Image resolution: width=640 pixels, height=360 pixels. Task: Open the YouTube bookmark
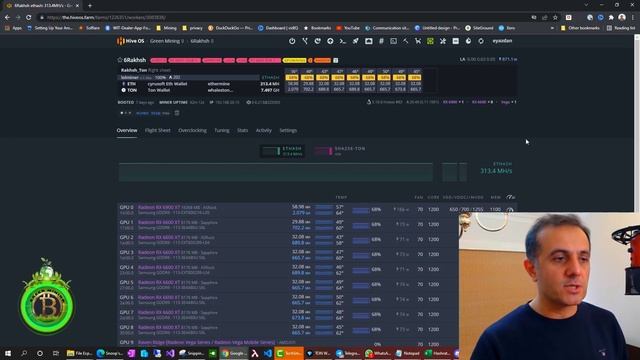coord(348,28)
